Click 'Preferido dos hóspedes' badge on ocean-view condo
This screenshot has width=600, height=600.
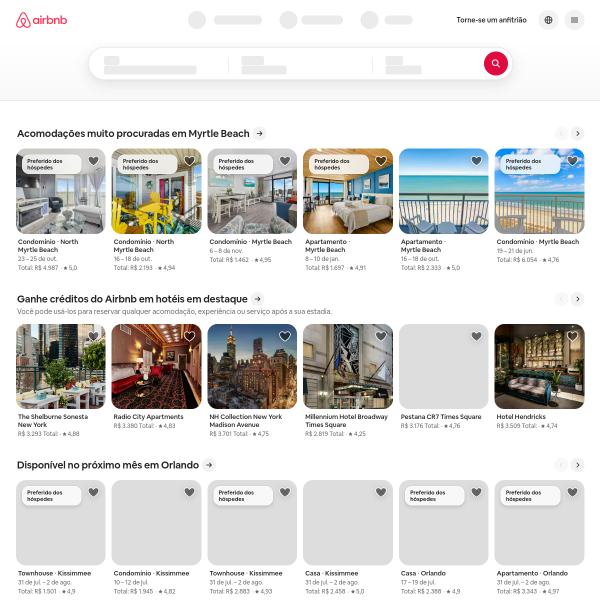pyautogui.click(x=530, y=164)
